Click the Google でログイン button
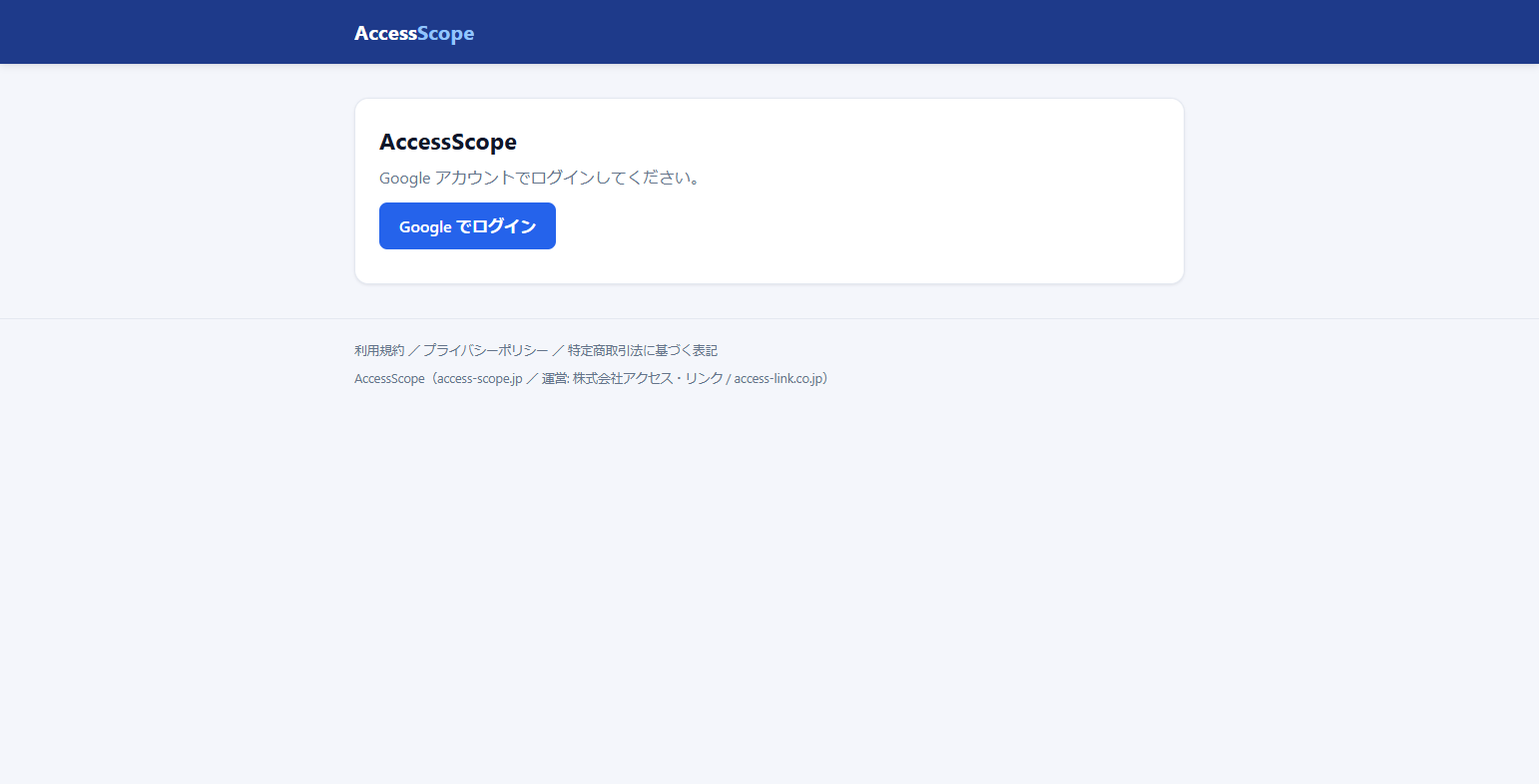1539x784 pixels. pos(467,226)
